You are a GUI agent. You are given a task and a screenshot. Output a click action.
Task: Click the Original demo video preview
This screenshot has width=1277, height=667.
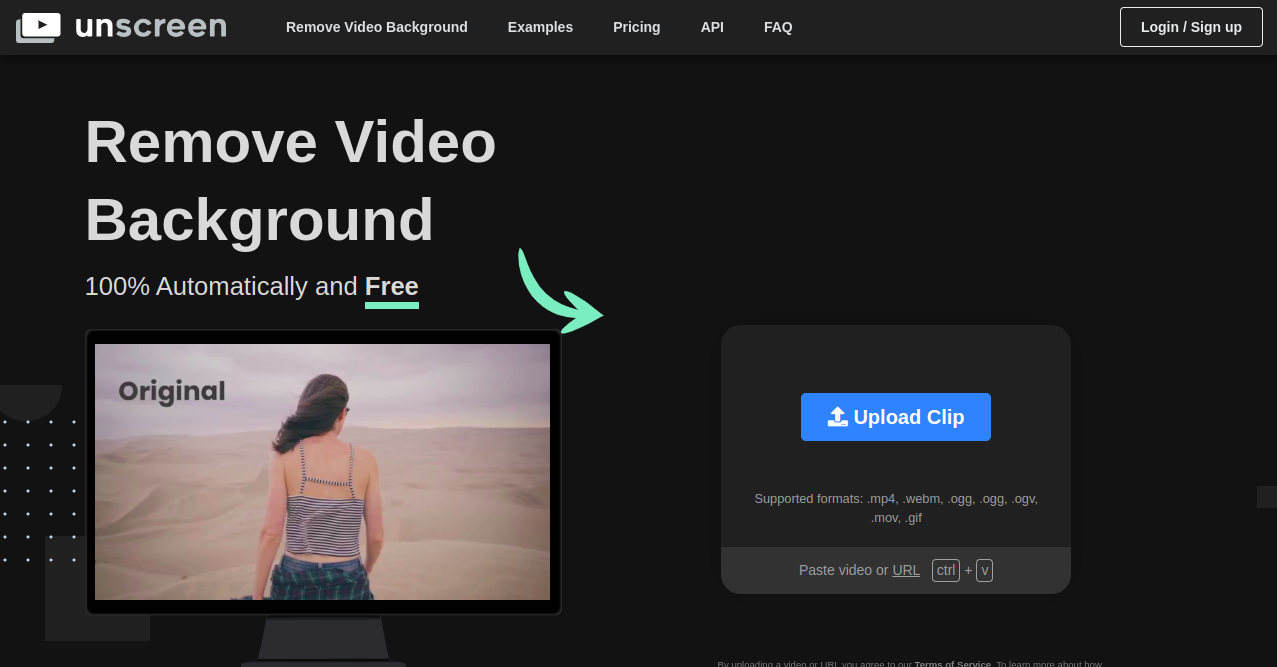pos(322,471)
